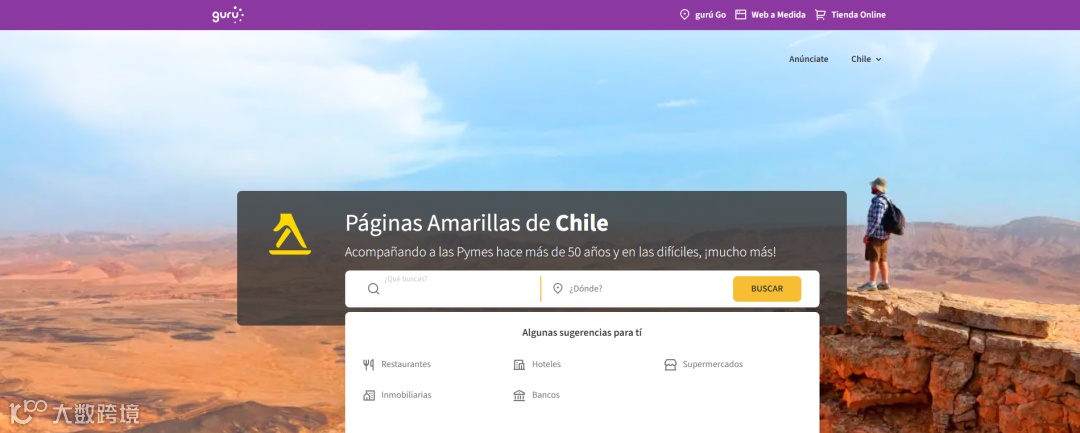The width and height of the screenshot is (1080, 433).
Task: Click the Supermercados store icon
Action: click(x=670, y=365)
